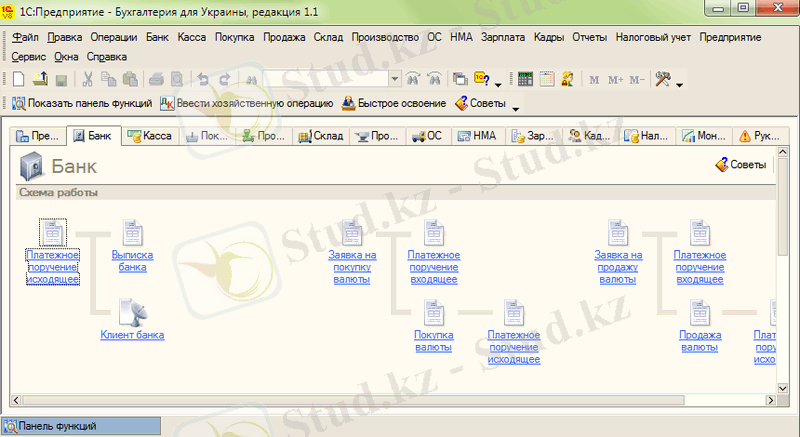This screenshot has width=800, height=437.
Task: Open the Платежное поручение исходящее link
Action: click(53, 268)
